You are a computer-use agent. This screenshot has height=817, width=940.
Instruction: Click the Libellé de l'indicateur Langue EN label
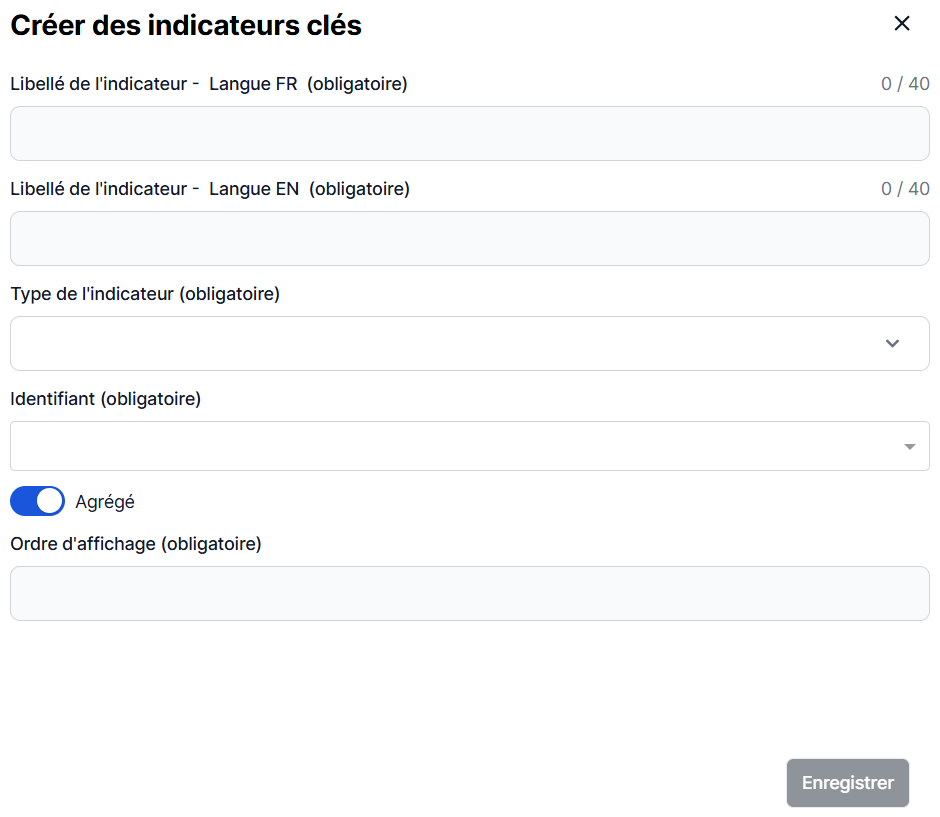click(x=209, y=189)
